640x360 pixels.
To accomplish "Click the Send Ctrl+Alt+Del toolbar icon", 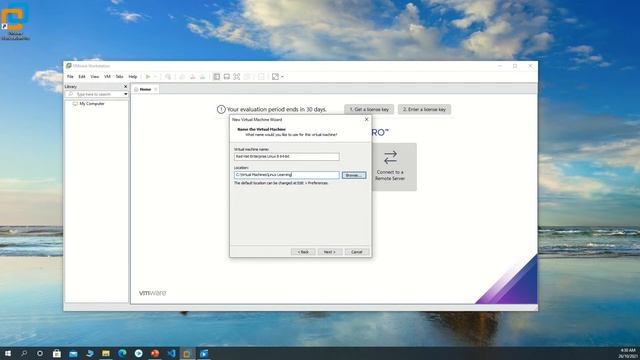I will pos(168,77).
